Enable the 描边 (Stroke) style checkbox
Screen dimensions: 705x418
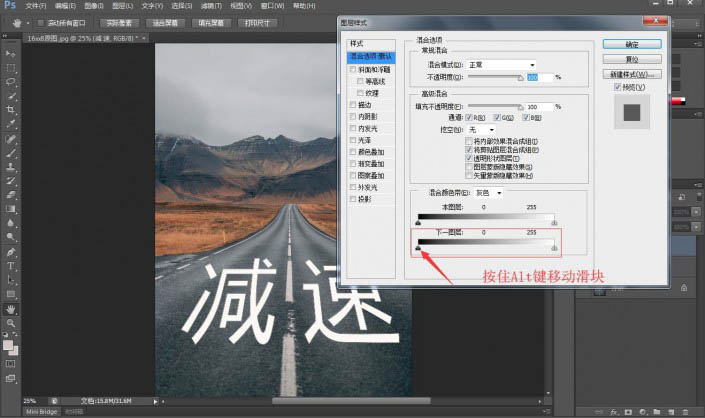(x=352, y=104)
